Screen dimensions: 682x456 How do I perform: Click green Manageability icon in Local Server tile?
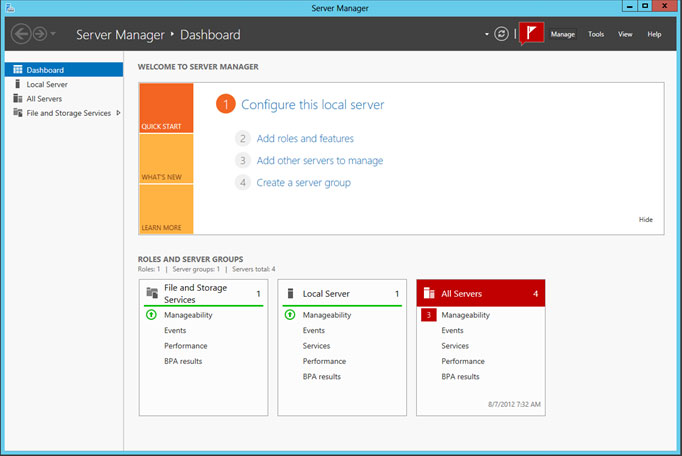[x=290, y=315]
